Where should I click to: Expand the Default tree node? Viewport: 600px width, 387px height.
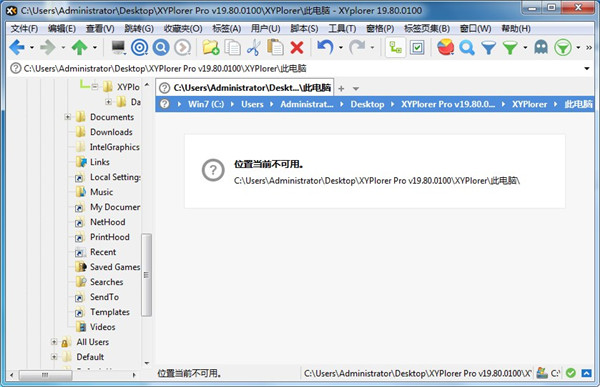coord(54,357)
